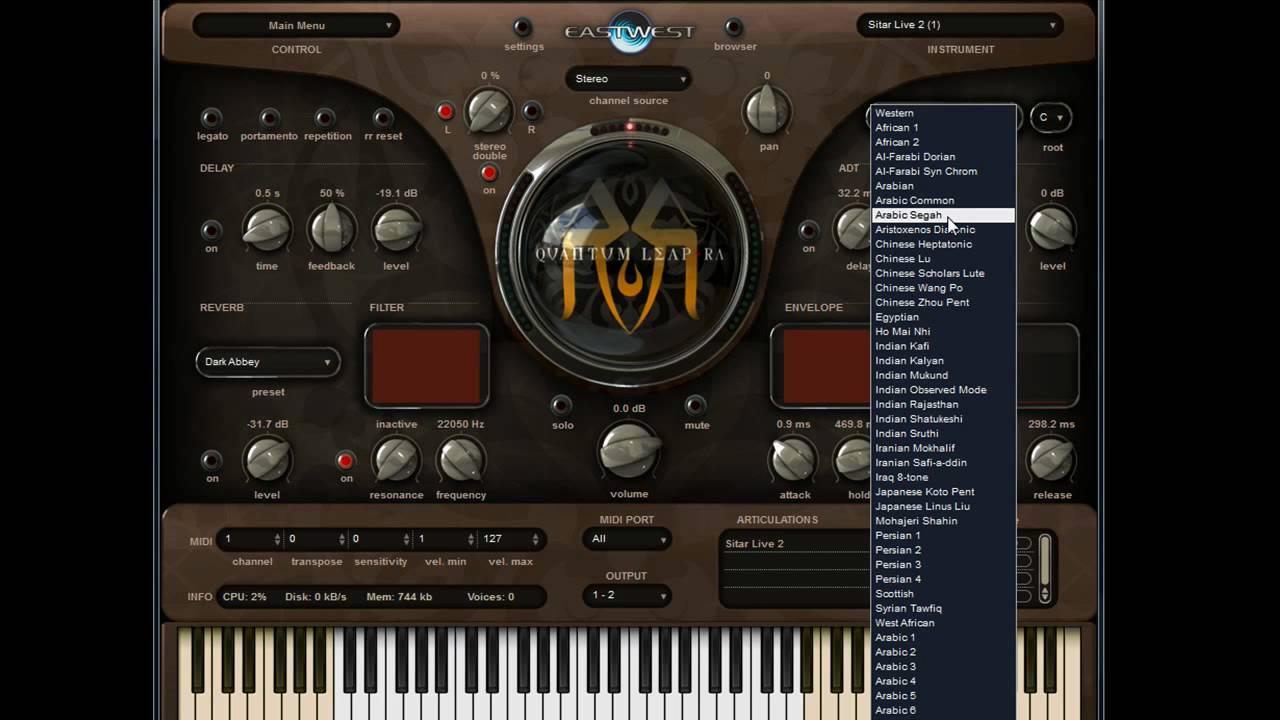Click the delay level knob
Image resolution: width=1280 pixels, height=720 pixels.
[x=396, y=229]
